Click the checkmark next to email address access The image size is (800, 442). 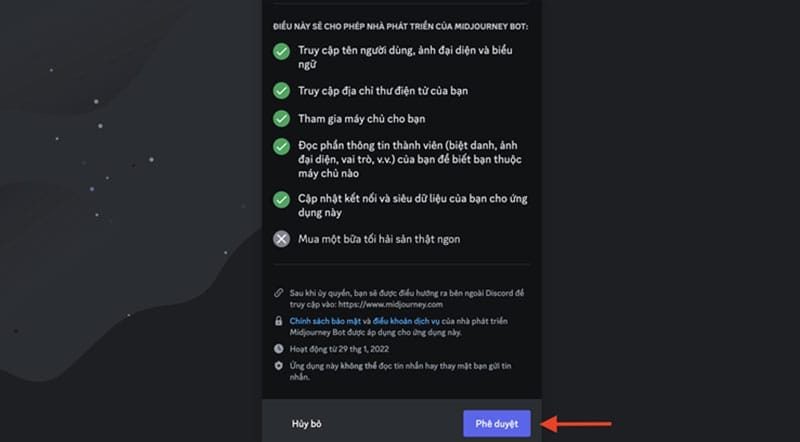281,91
